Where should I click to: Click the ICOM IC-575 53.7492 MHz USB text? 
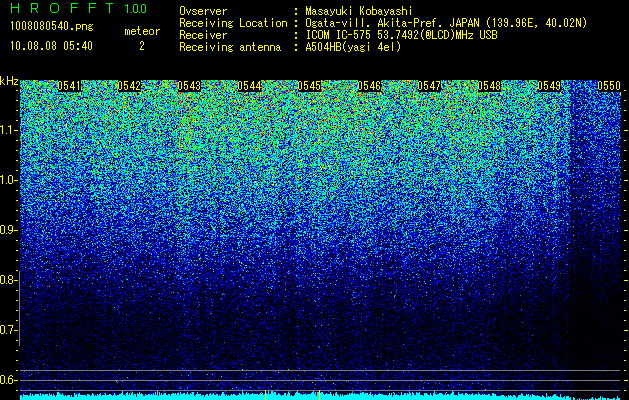coord(402,35)
